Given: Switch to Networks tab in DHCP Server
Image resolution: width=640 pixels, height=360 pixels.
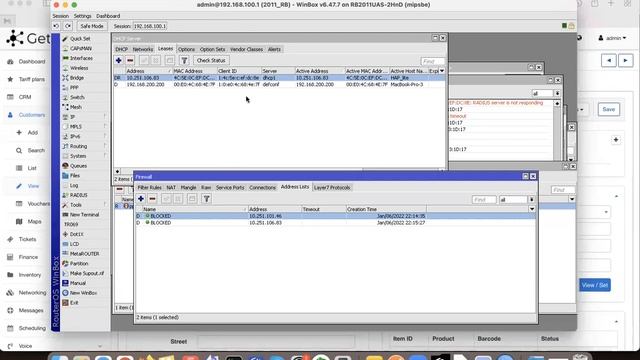Looking at the screenshot, I should [x=143, y=49].
